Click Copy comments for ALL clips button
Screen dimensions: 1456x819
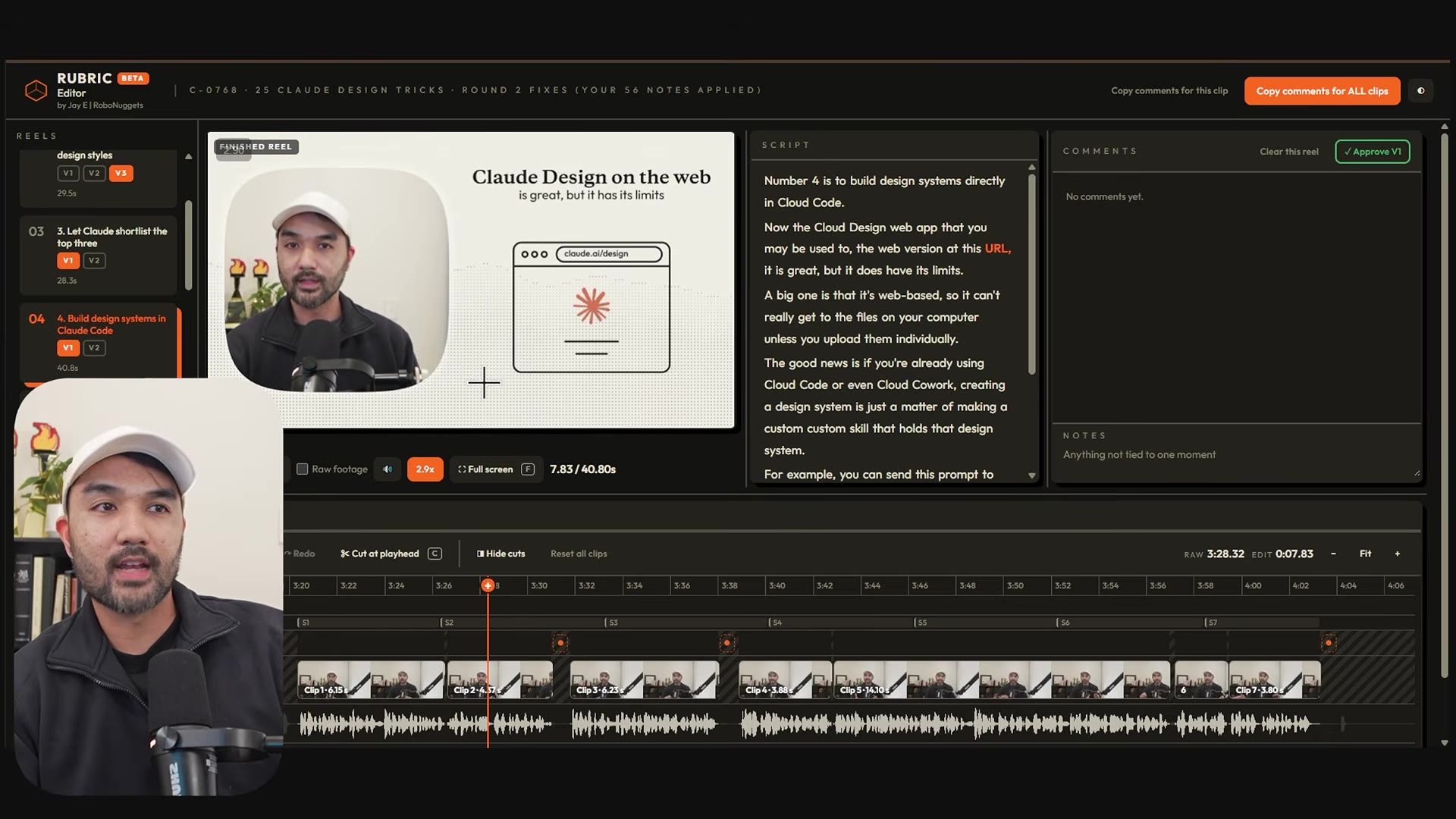(1322, 91)
